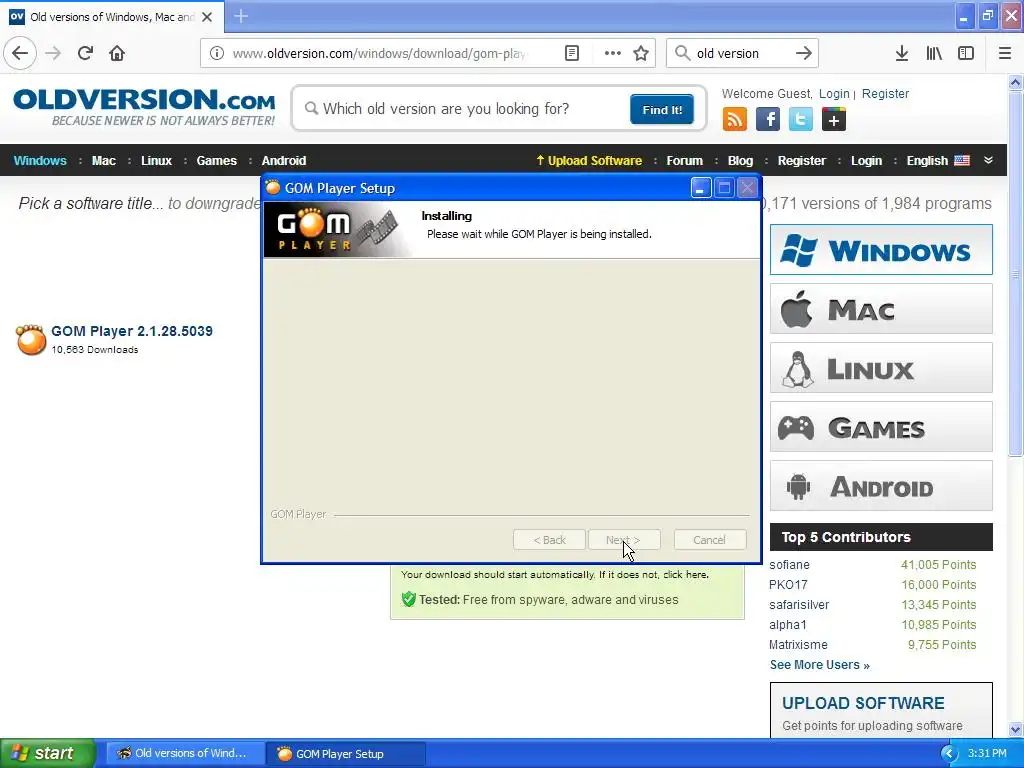
Task: Click Register link beside Welcome Guest
Action: click(885, 93)
